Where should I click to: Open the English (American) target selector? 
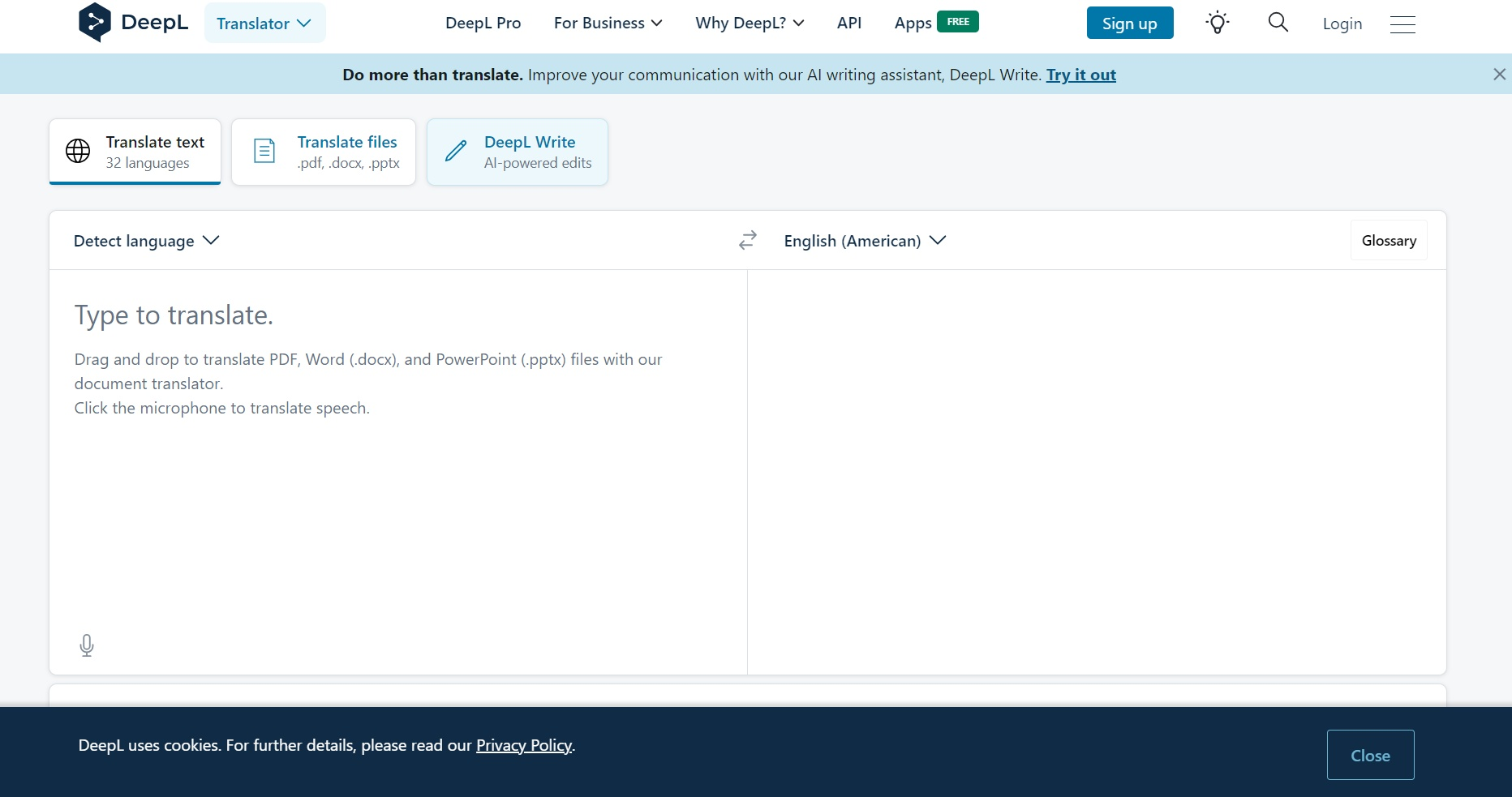click(x=865, y=241)
